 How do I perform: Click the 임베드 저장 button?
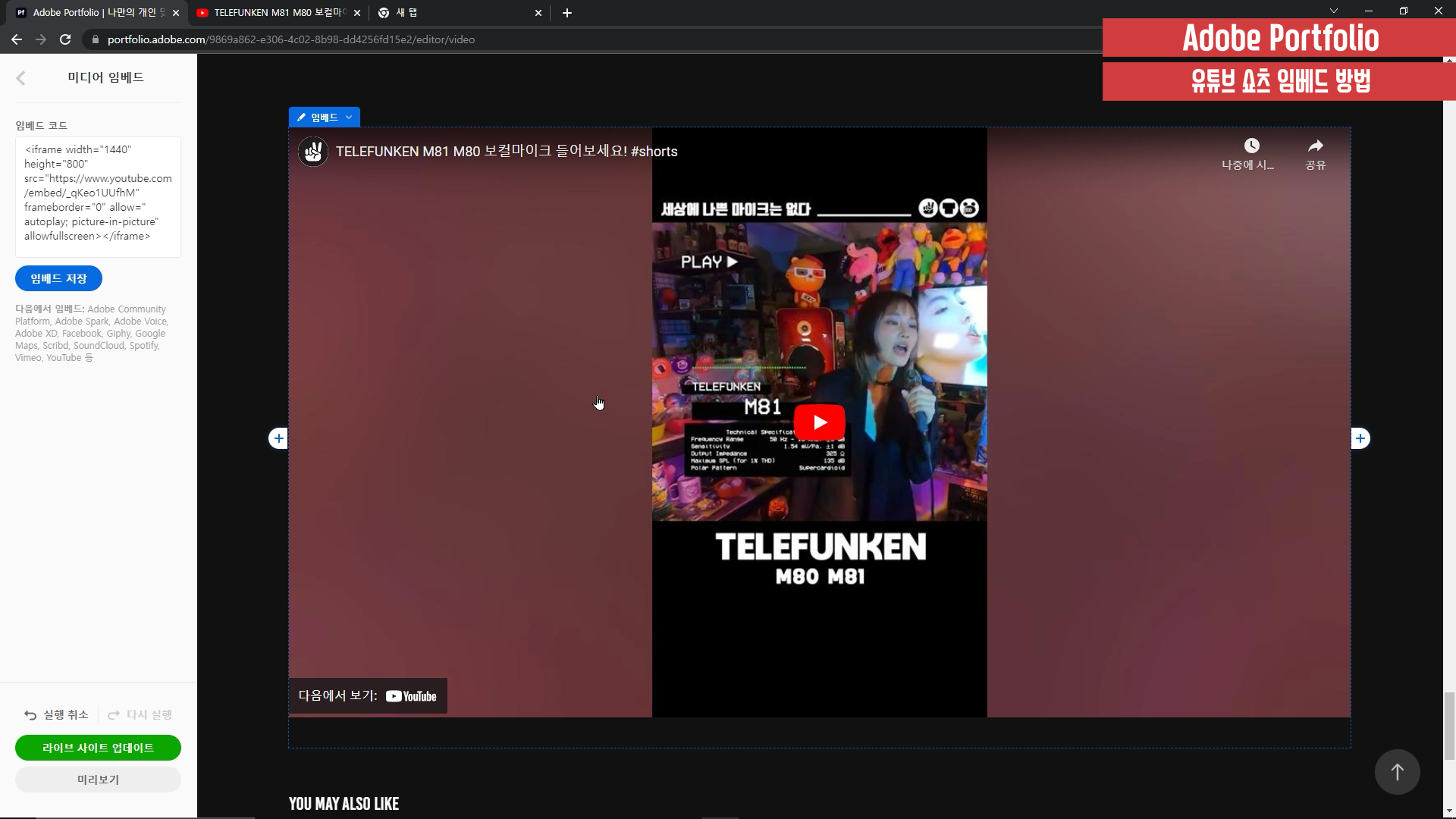(x=58, y=278)
